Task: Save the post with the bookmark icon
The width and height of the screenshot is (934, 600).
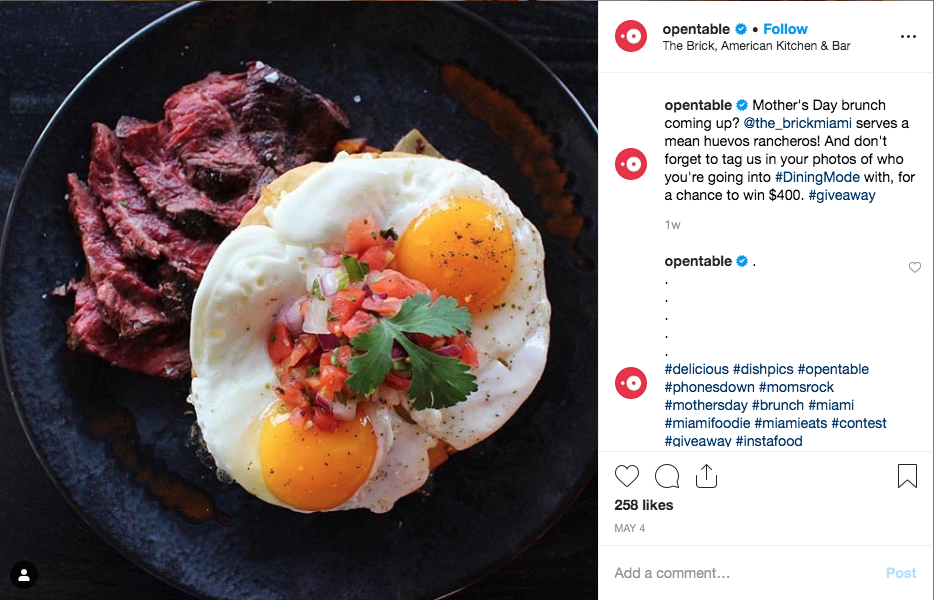Action: [907, 476]
